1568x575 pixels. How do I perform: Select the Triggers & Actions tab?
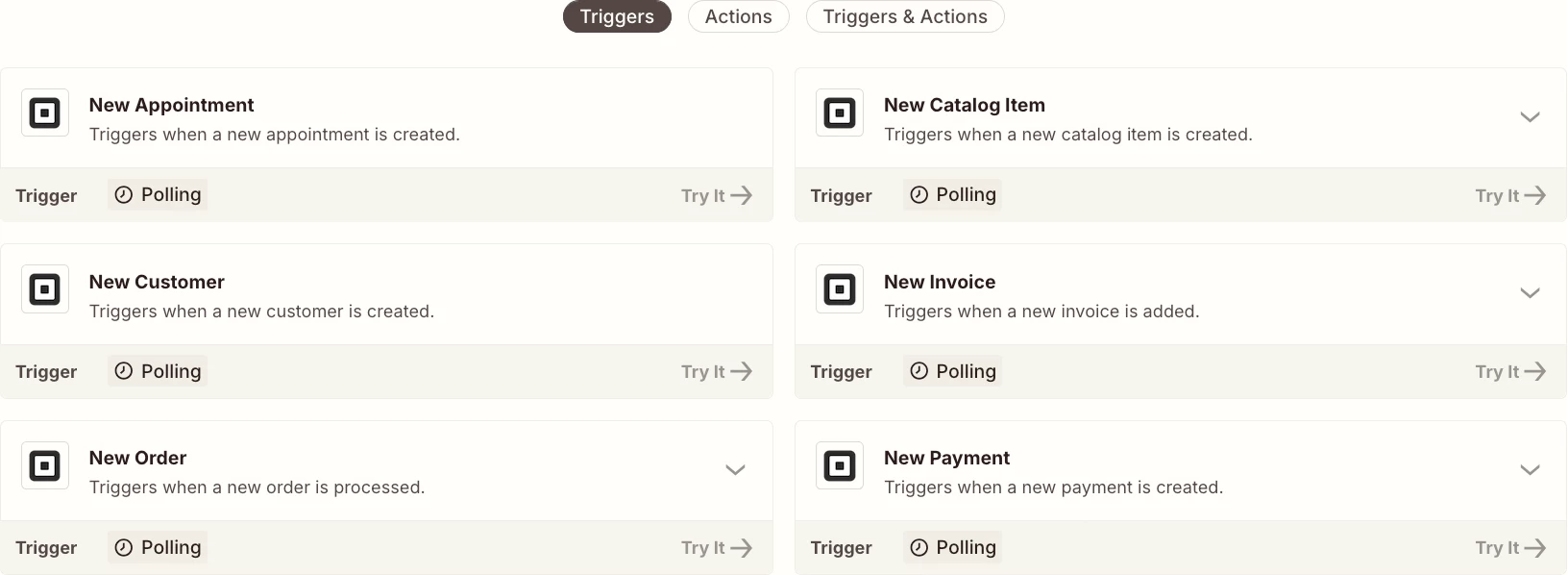click(x=905, y=17)
